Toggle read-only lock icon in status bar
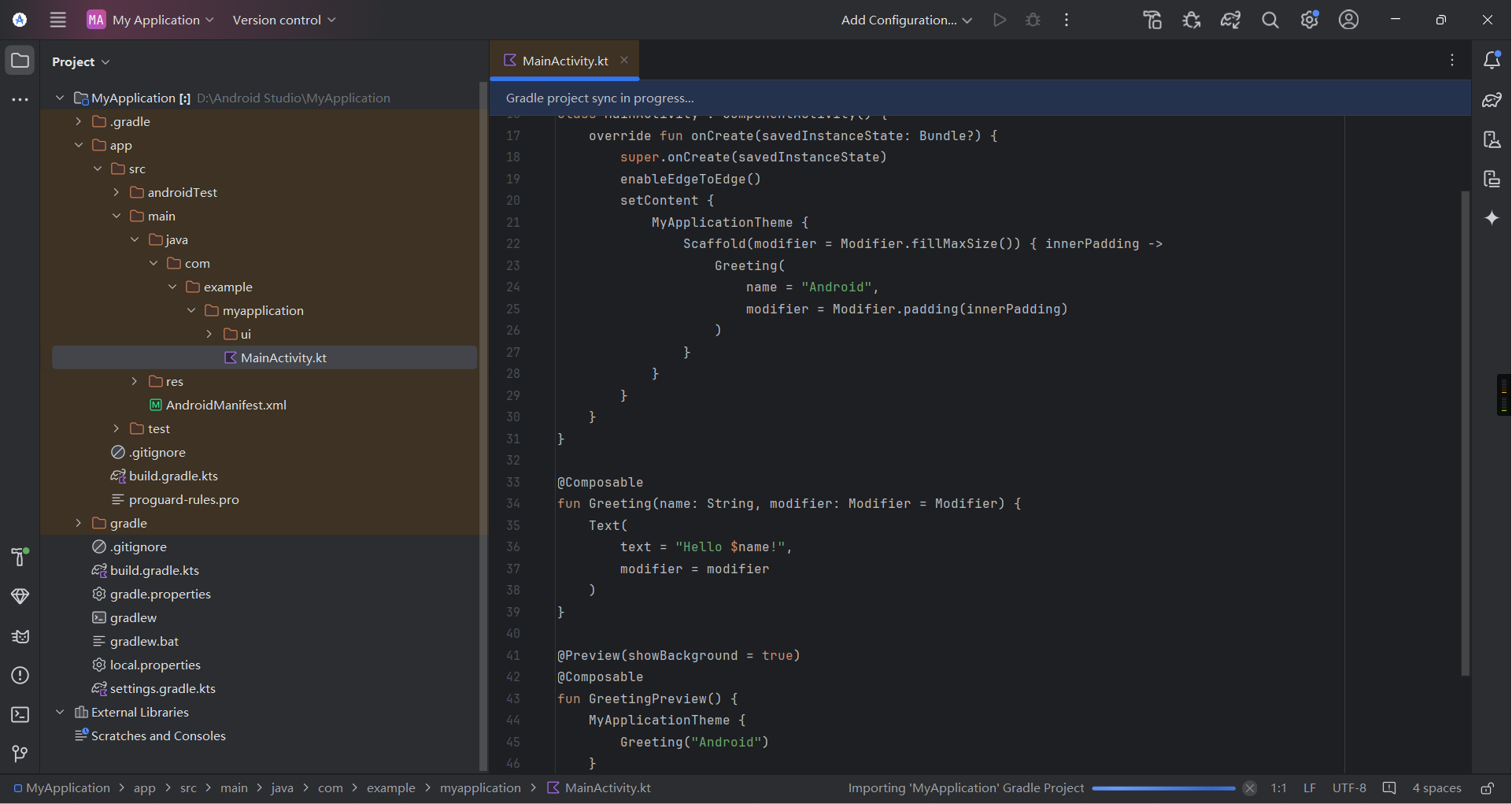This screenshot has width=1512, height=804. click(1487, 788)
